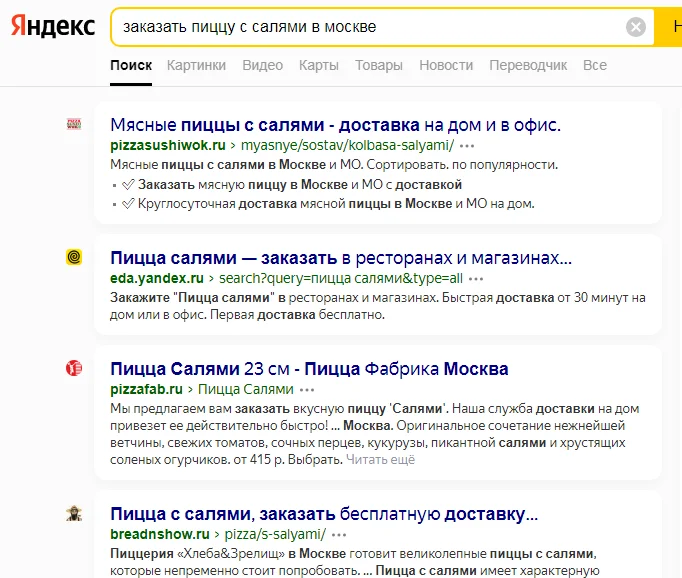This screenshot has width=682, height=578.
Task: Click snippet 'Мясные пиццы с салями в Москве и МО'
Action: point(334,165)
